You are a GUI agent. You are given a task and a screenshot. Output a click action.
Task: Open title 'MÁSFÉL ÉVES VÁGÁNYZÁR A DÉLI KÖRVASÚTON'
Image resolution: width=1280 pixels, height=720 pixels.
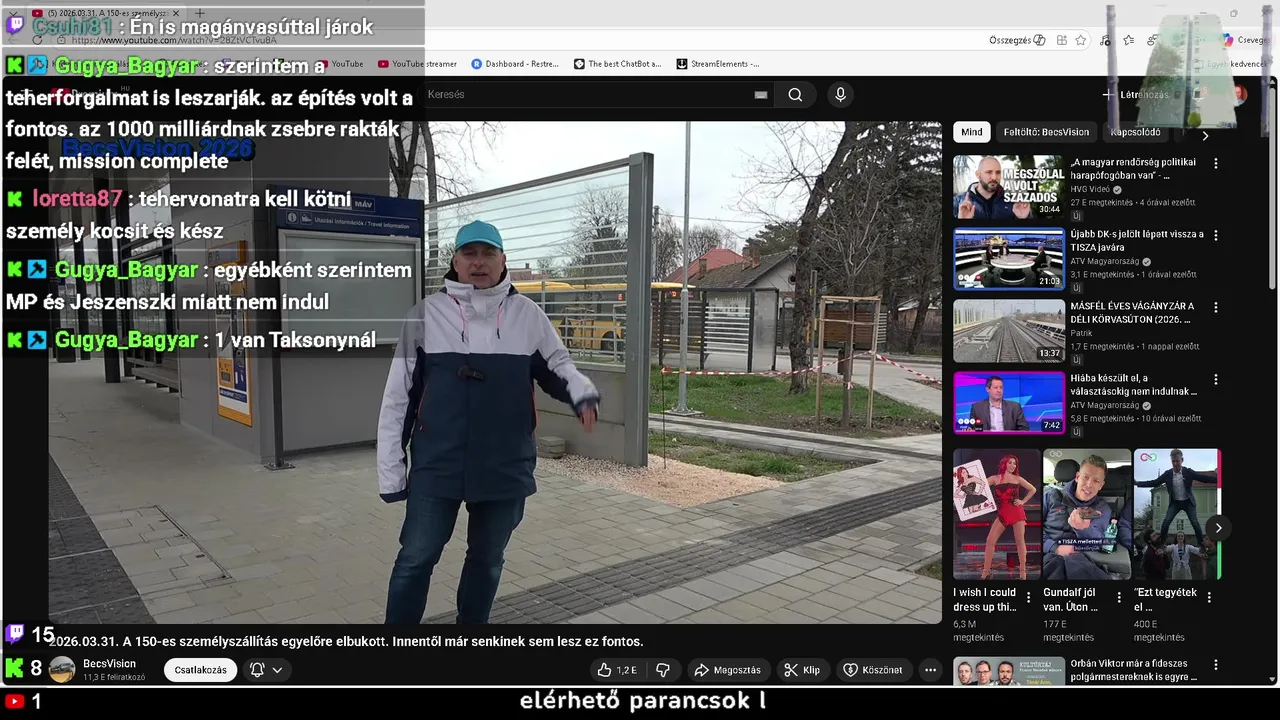pyautogui.click(x=1132, y=312)
